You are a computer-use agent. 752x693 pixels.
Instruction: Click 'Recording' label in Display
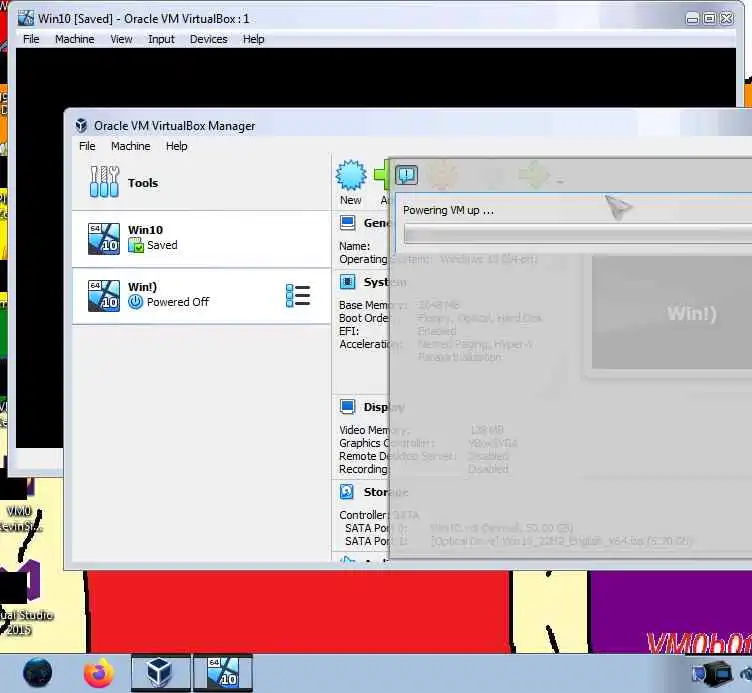click(x=363, y=469)
